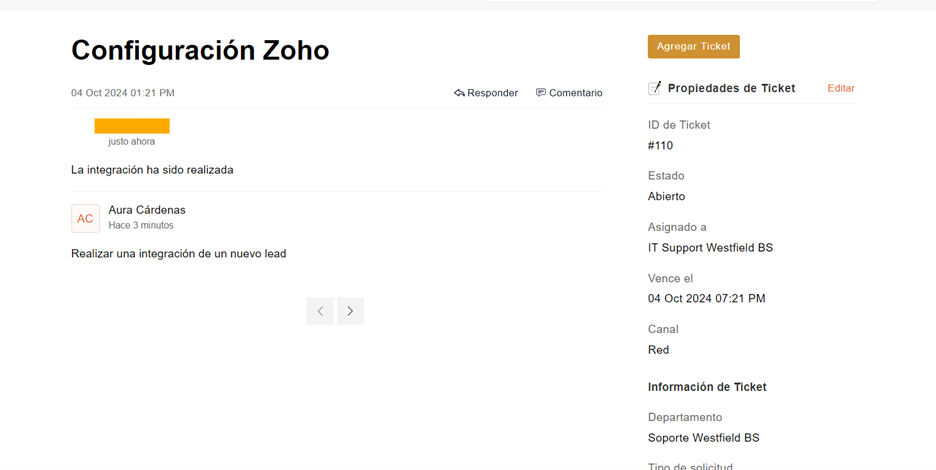Click the speech bubble icon beside Comentario
The image size is (936, 470).
(541, 93)
